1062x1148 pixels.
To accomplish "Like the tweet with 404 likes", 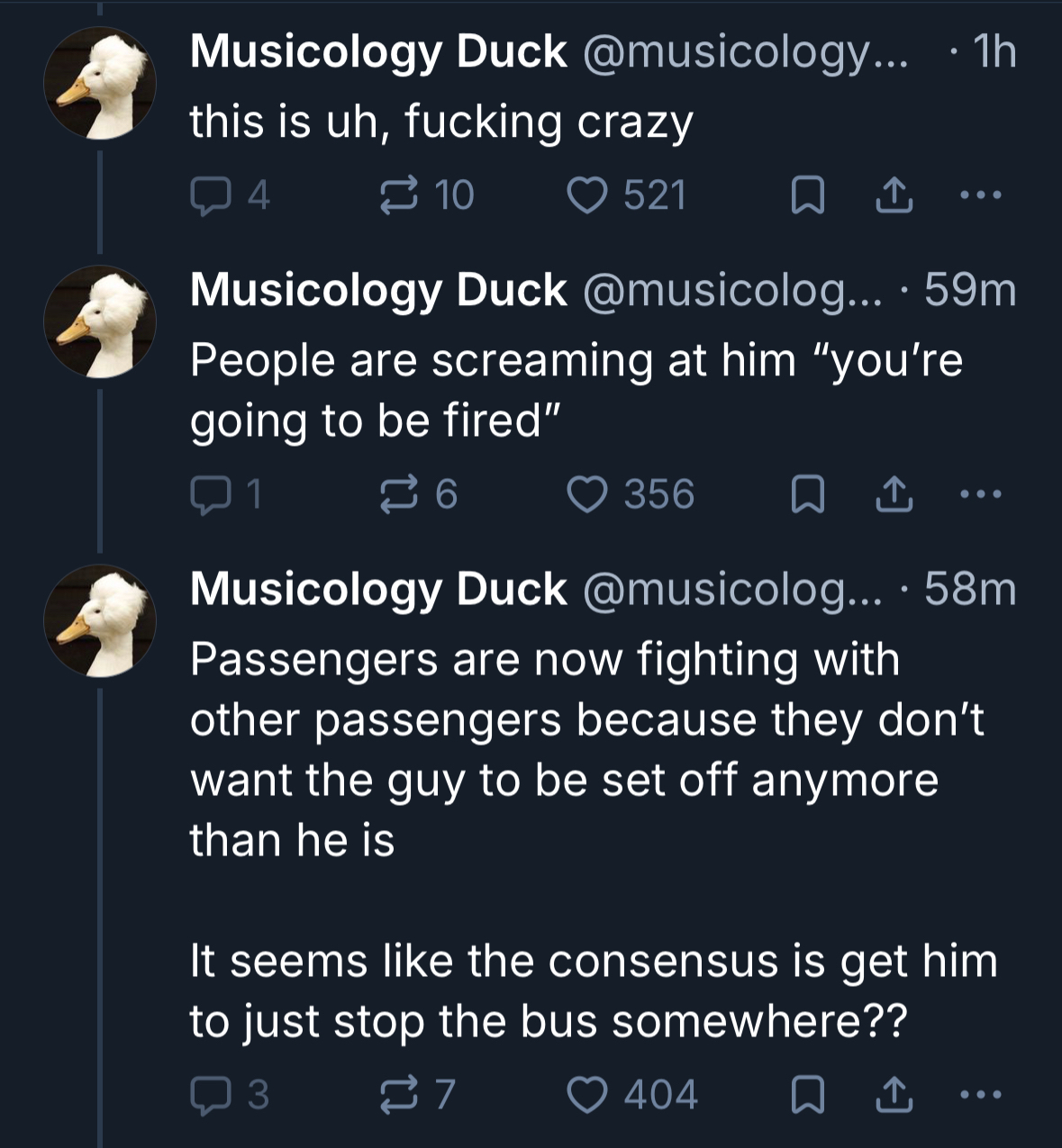I will tap(587, 1095).
